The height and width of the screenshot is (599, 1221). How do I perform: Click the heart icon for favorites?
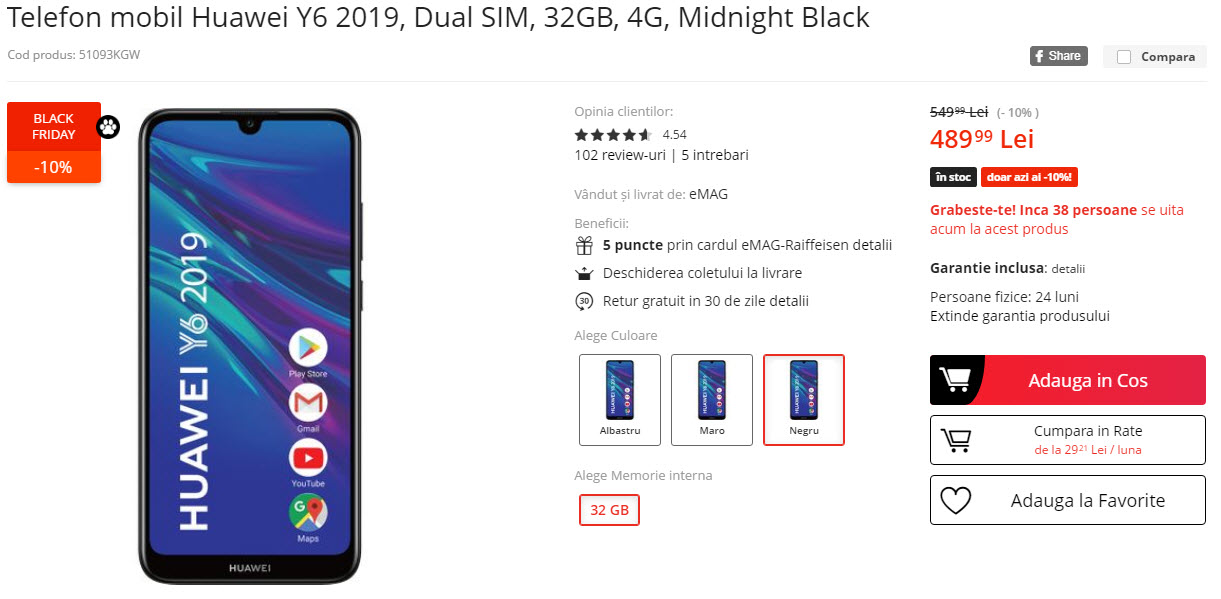coord(956,501)
